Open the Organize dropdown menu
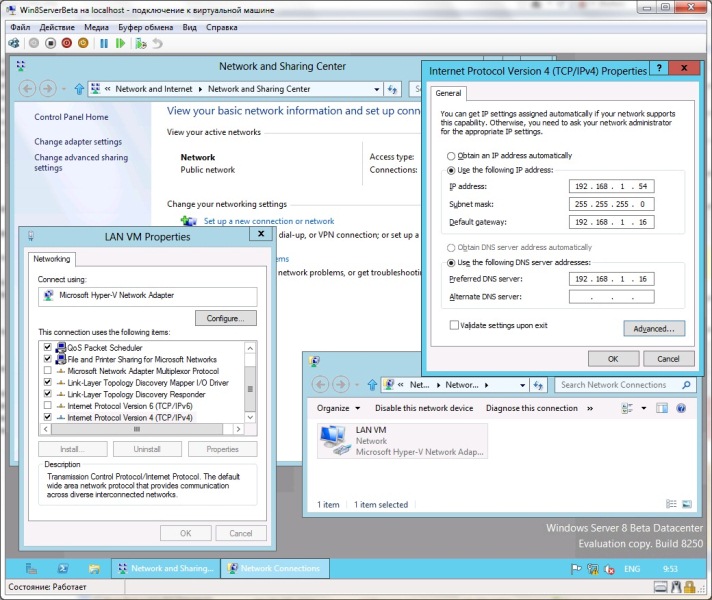 pos(338,408)
